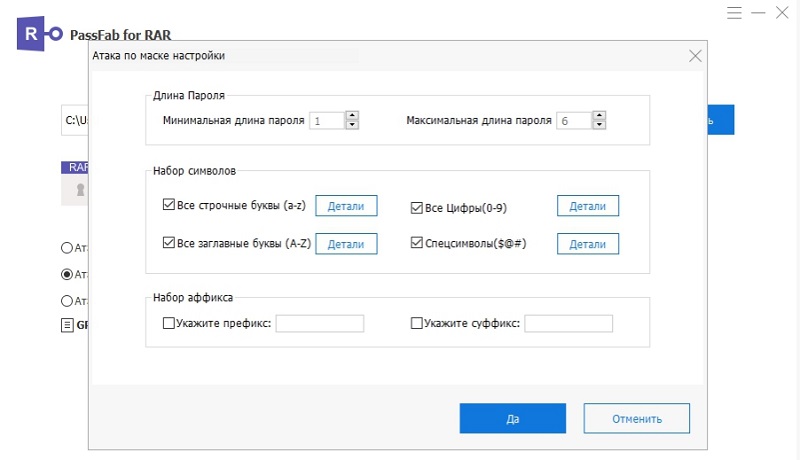
Task: Select the third attack radio button in main window
Action: tap(67, 301)
